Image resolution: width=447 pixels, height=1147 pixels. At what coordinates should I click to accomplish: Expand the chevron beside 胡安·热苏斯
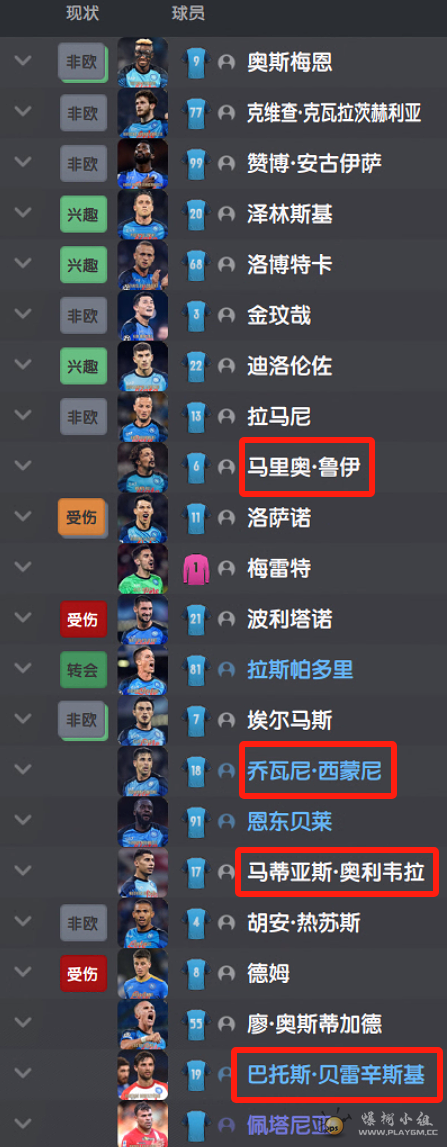[23, 922]
